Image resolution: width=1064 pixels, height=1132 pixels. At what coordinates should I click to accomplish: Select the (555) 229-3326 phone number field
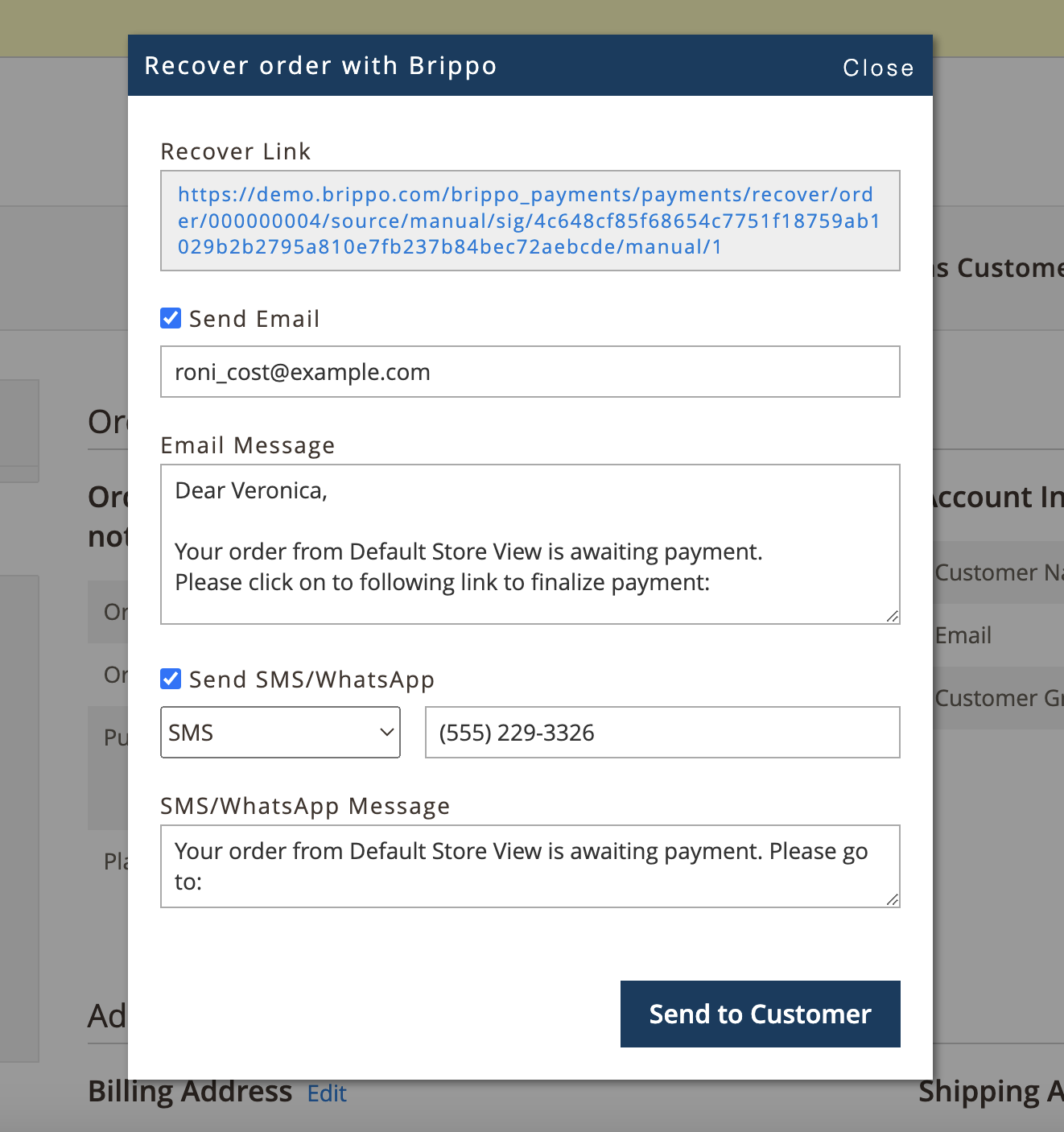pos(662,733)
